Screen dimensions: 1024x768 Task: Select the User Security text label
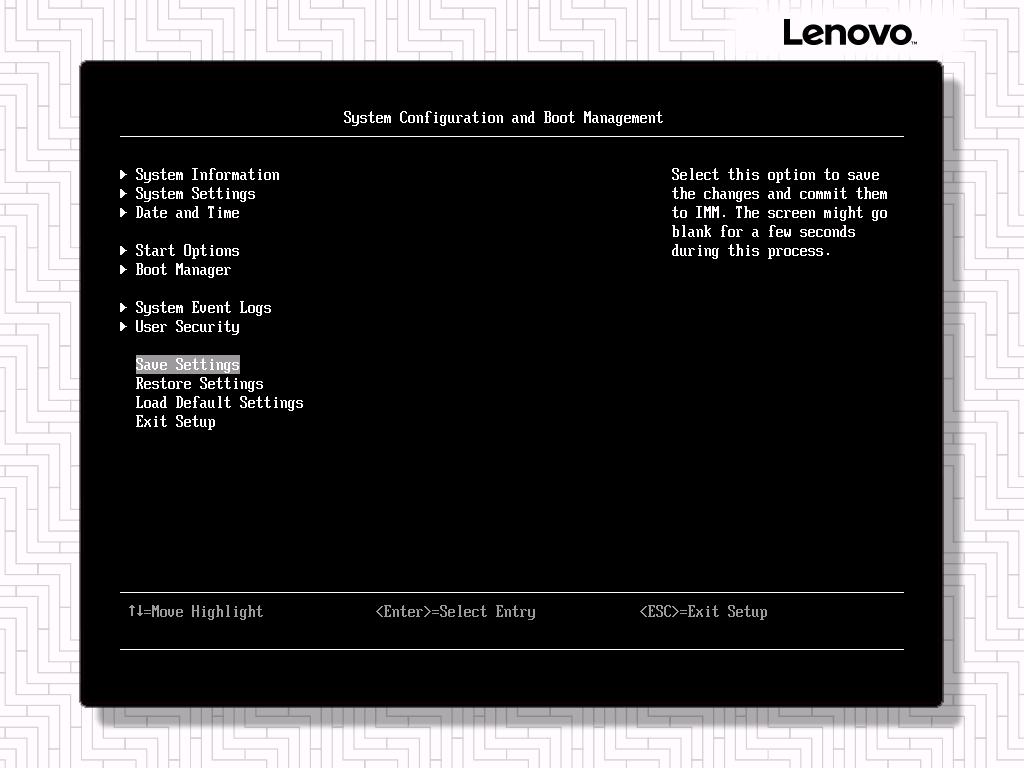pyautogui.click(x=187, y=327)
